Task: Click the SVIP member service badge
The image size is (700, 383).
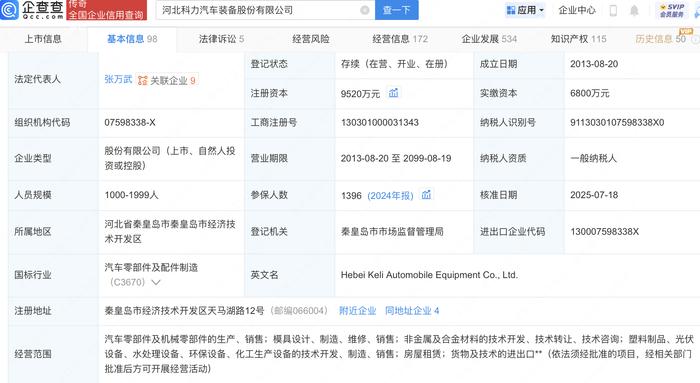Action: pos(672,11)
